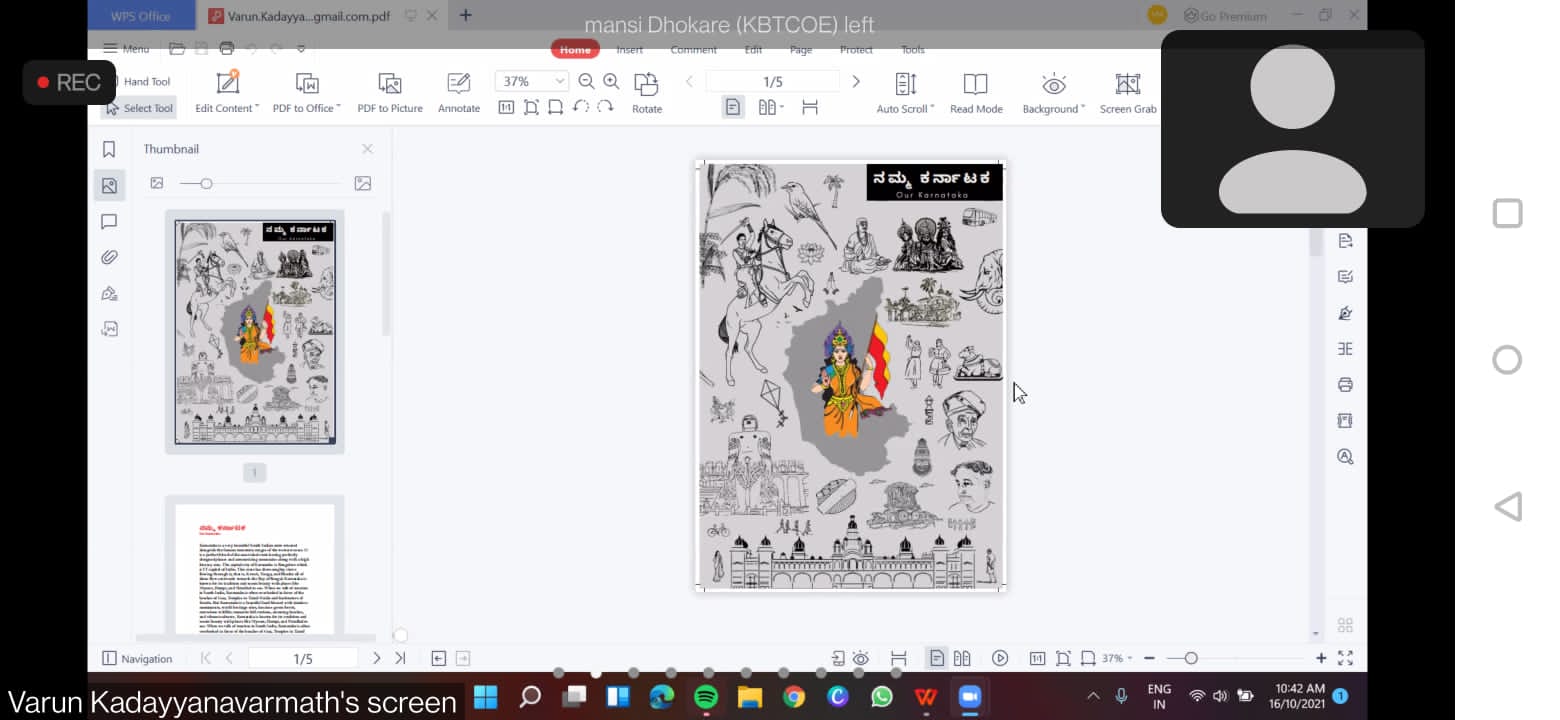Click the Annotate tool
This screenshot has width=1560, height=720.
459,93
